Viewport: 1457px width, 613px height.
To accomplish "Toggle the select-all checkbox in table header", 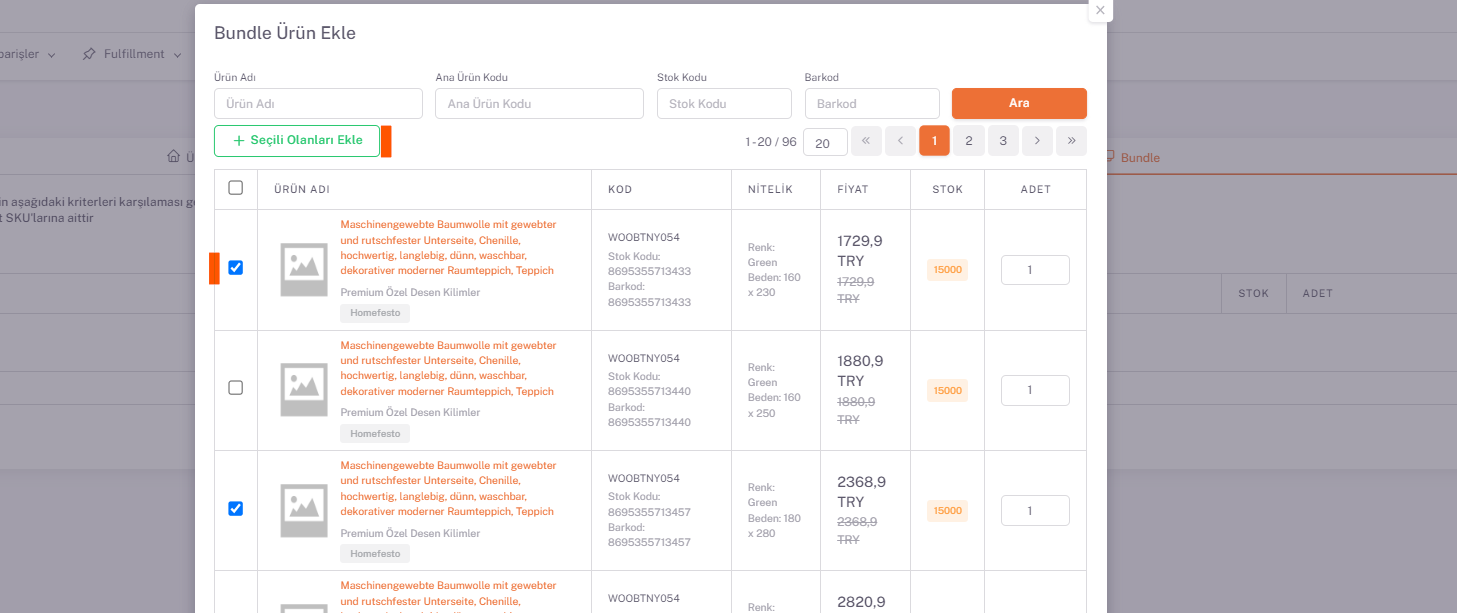I will click(x=236, y=188).
